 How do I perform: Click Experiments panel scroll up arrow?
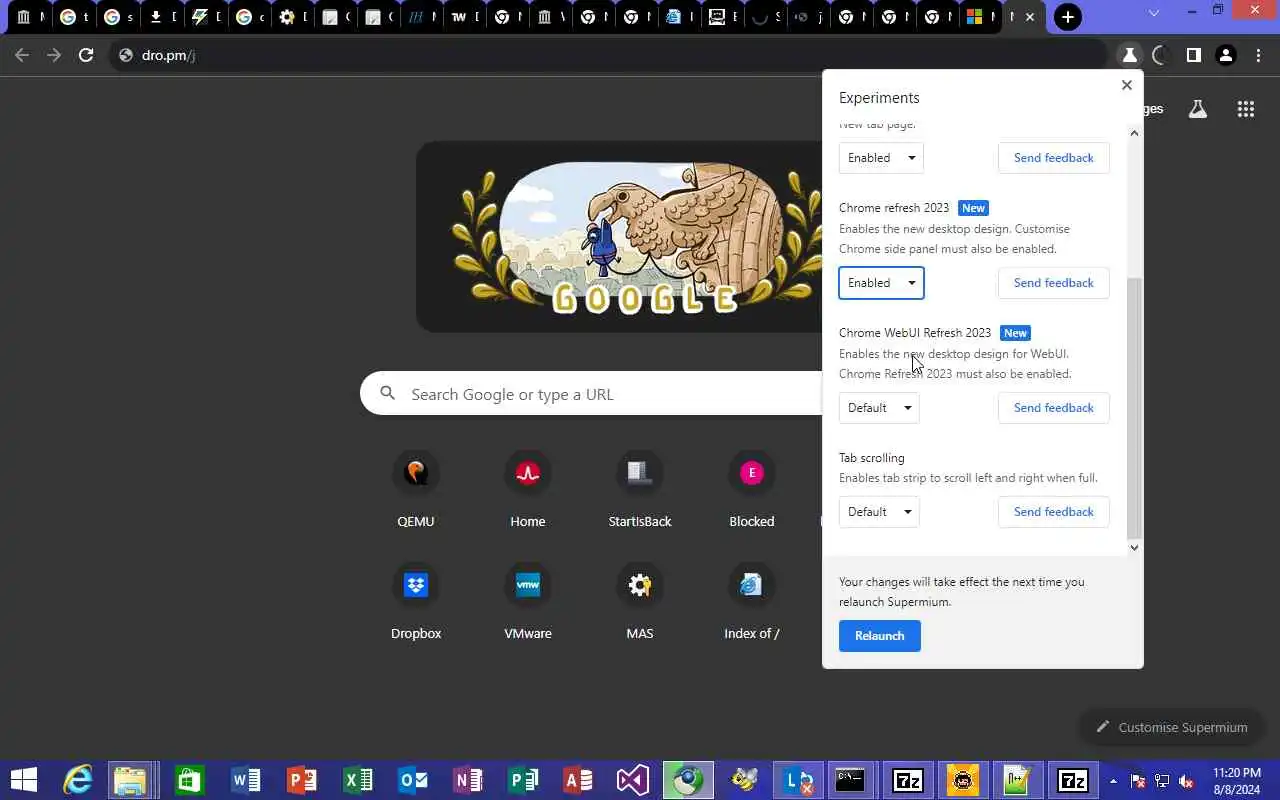[1134, 133]
